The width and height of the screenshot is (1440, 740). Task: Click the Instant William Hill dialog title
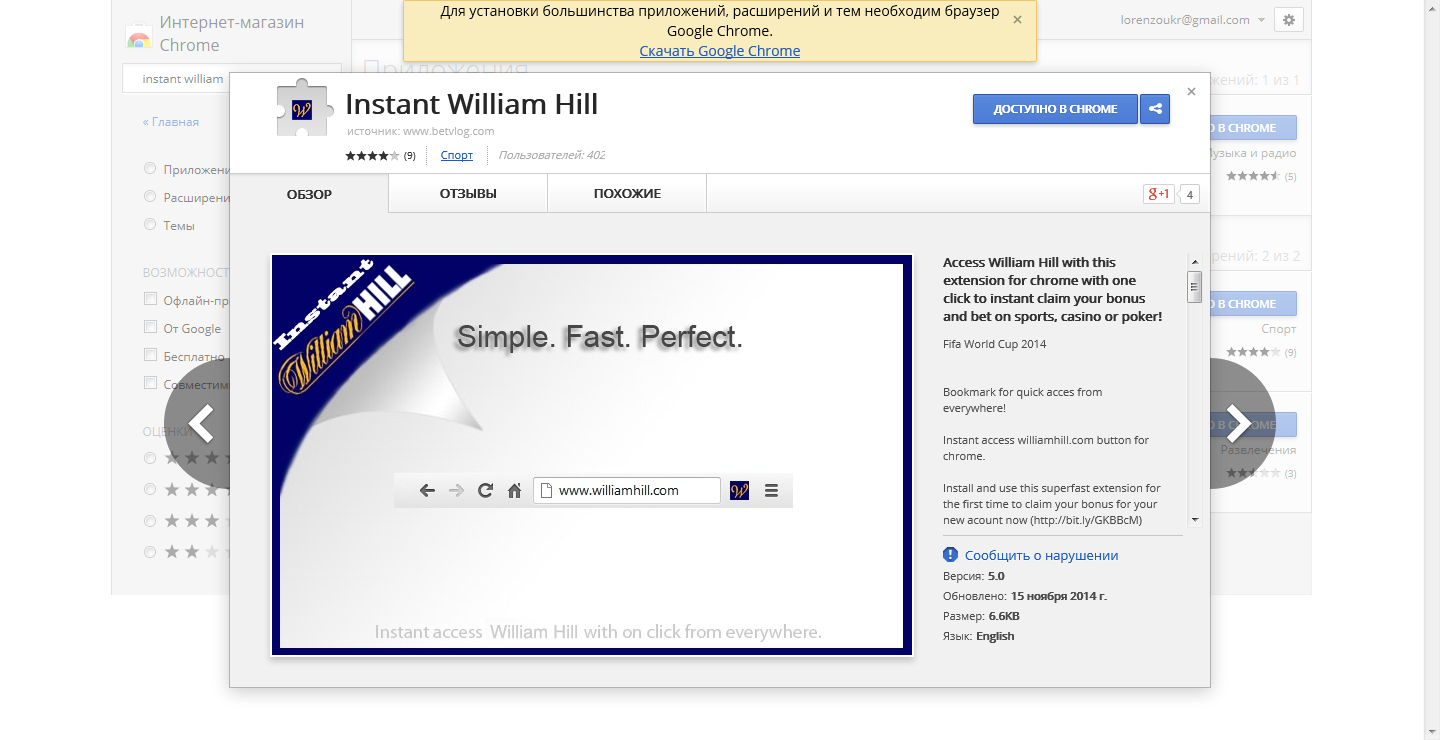pos(472,104)
